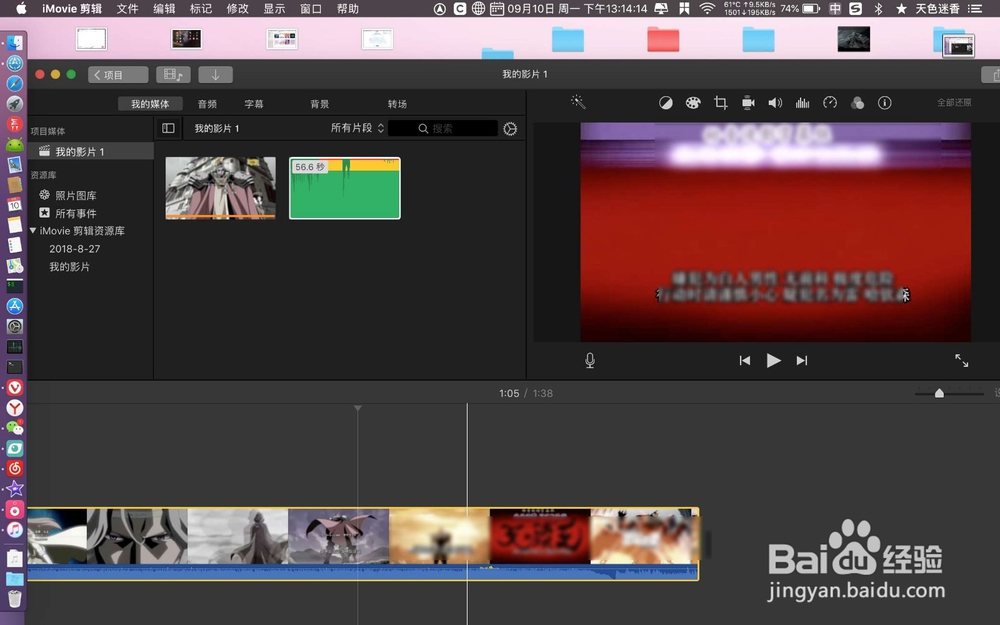Open the clip filter and audio effects tool
The width and height of the screenshot is (1000, 625).
(857, 103)
